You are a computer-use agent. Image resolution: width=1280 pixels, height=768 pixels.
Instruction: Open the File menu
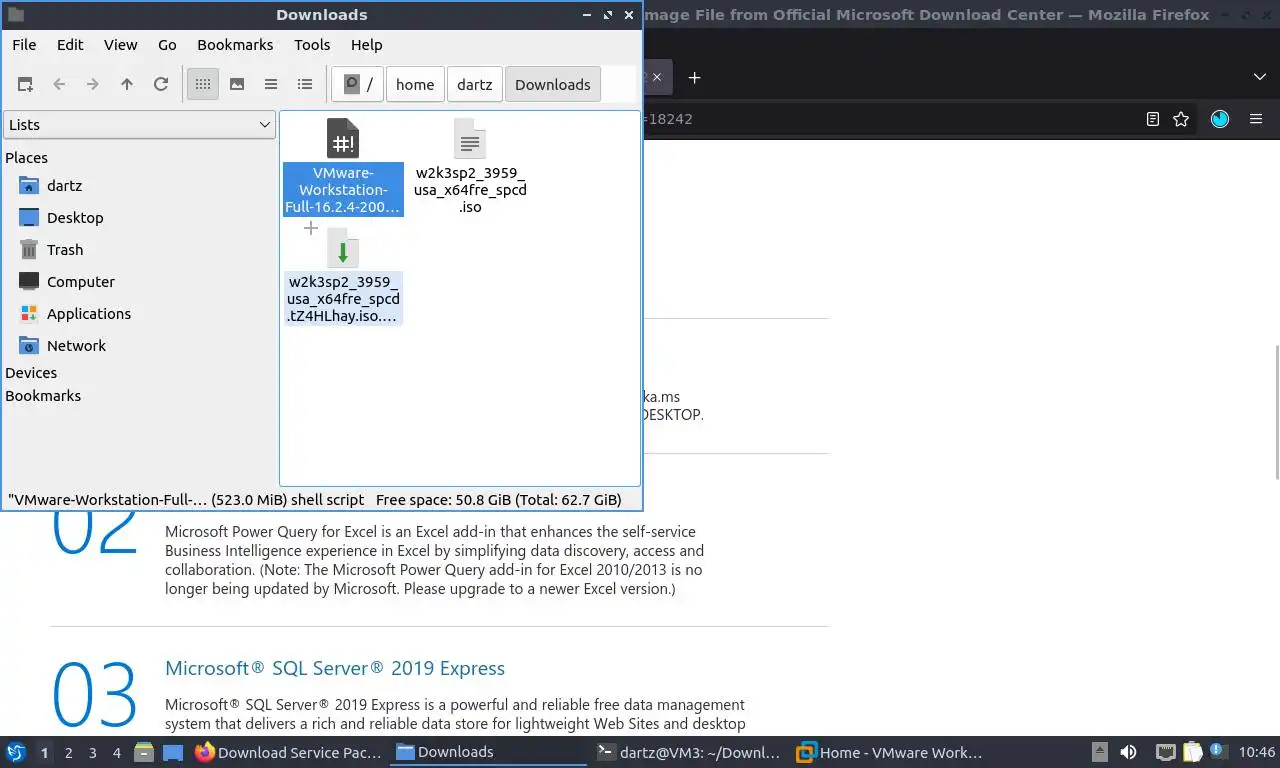(24, 45)
